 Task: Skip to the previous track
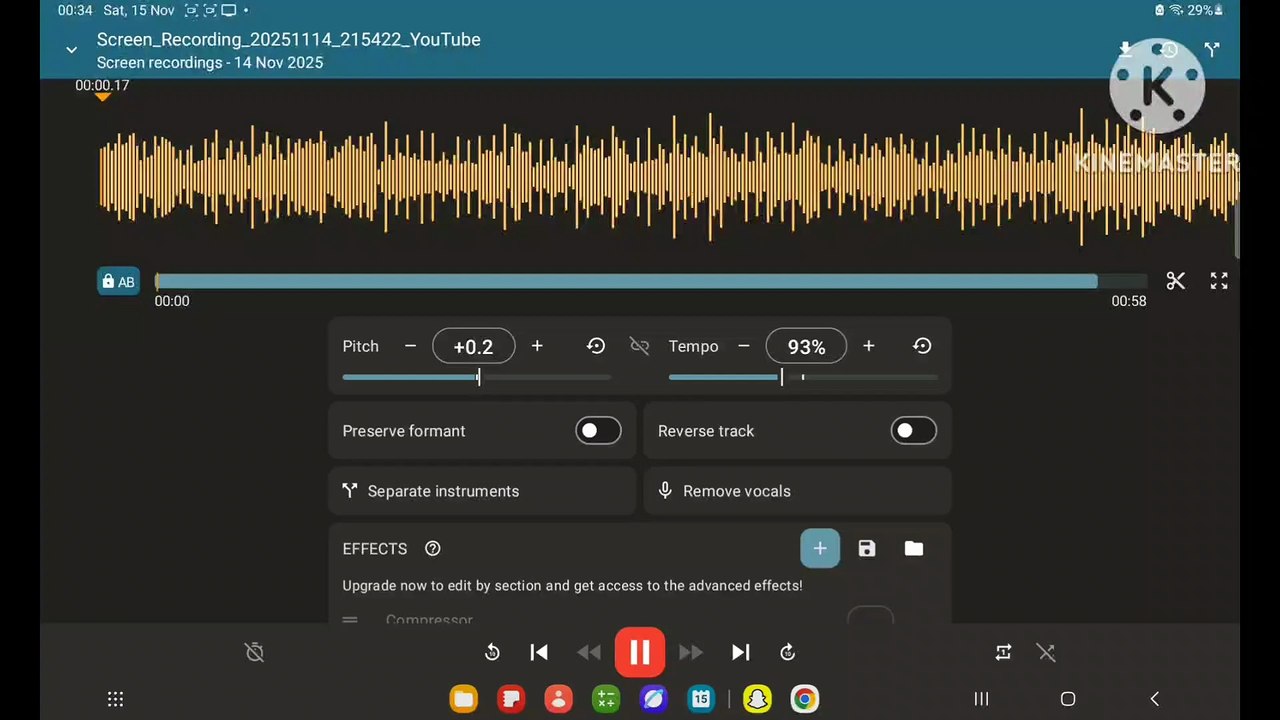click(539, 652)
